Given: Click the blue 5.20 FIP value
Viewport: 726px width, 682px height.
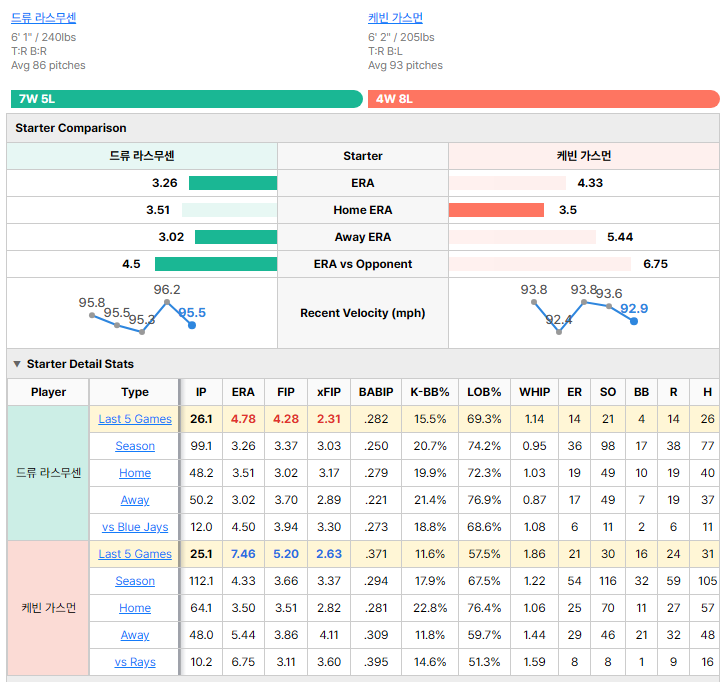Looking at the screenshot, I should pyautogui.click(x=286, y=554).
